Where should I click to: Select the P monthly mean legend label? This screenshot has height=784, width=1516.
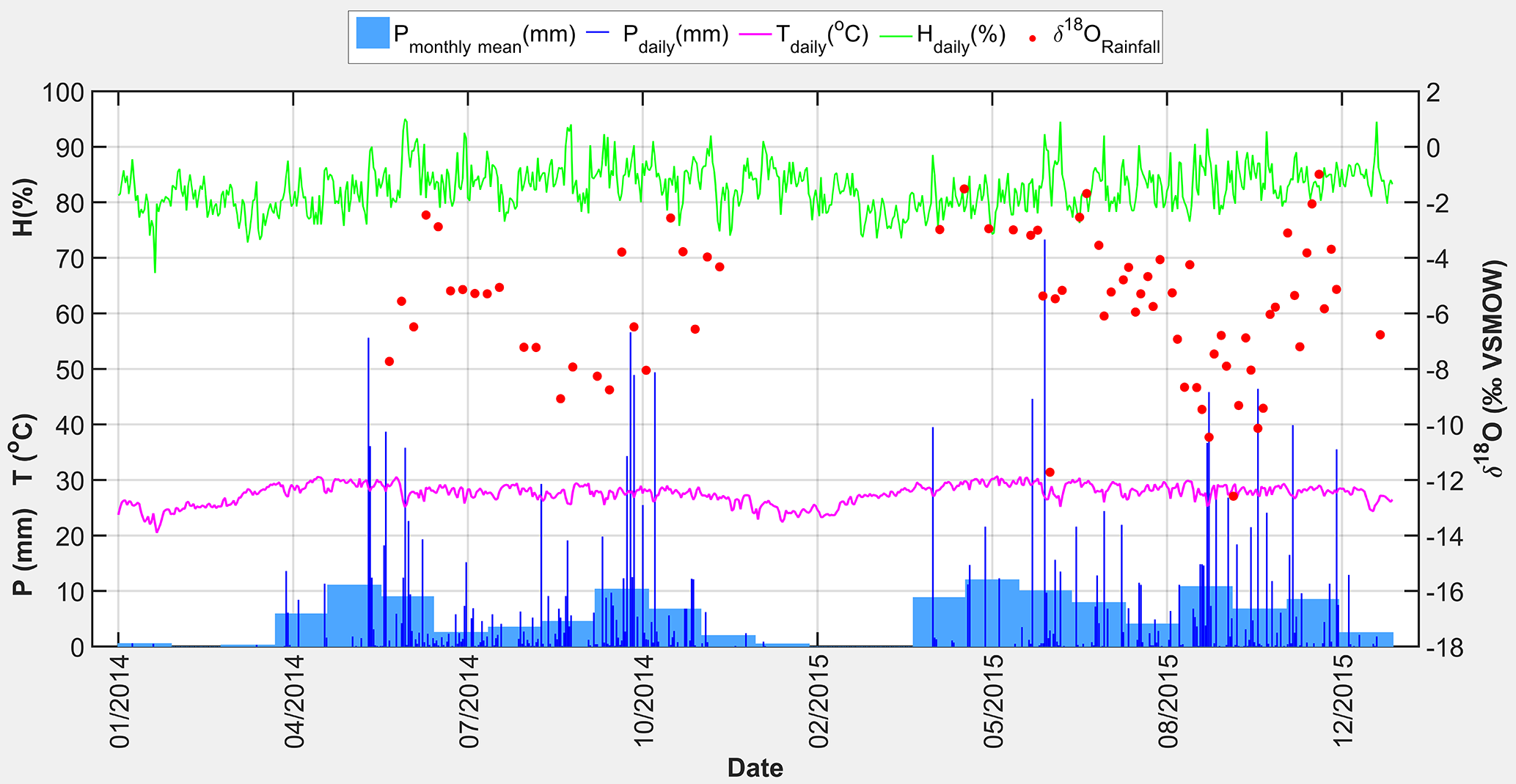[x=484, y=37]
